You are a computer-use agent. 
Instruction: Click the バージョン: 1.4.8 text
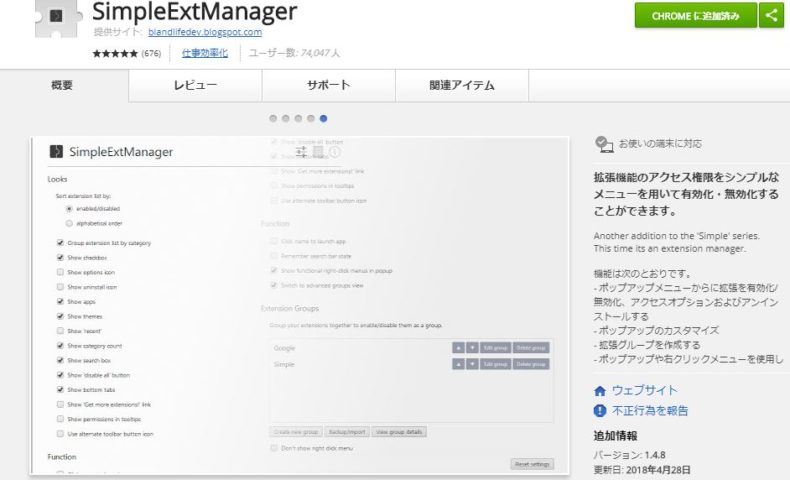tap(629, 455)
